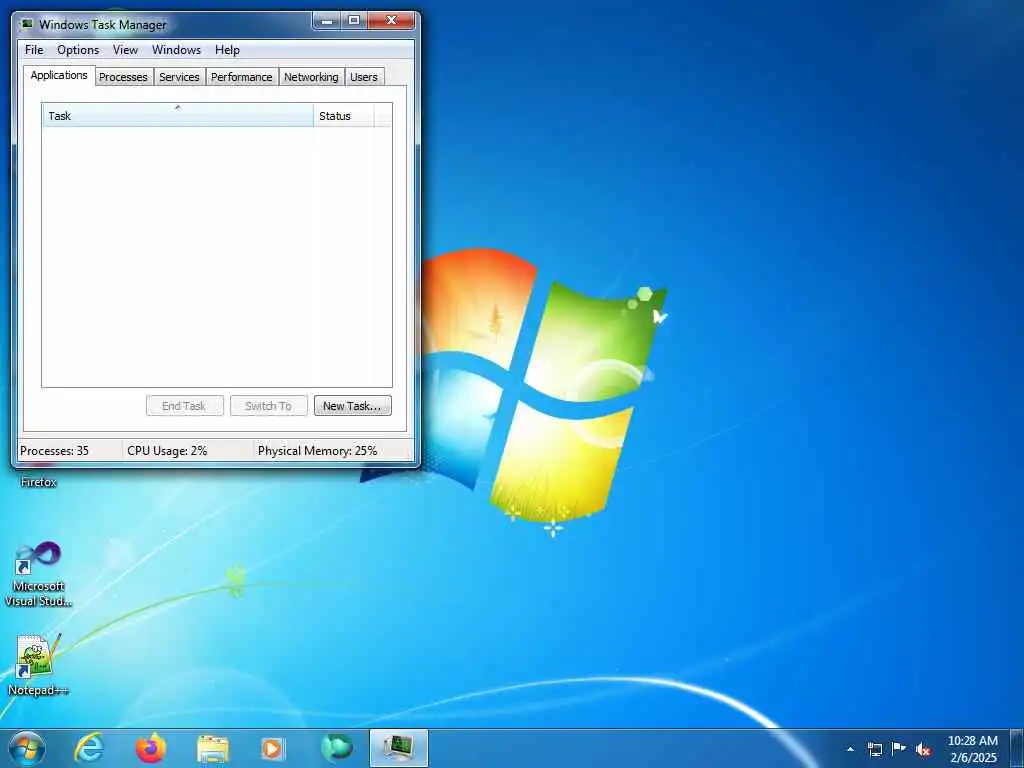Click the muted volume tray icon
Screen dimensions: 1024x768
click(x=923, y=749)
